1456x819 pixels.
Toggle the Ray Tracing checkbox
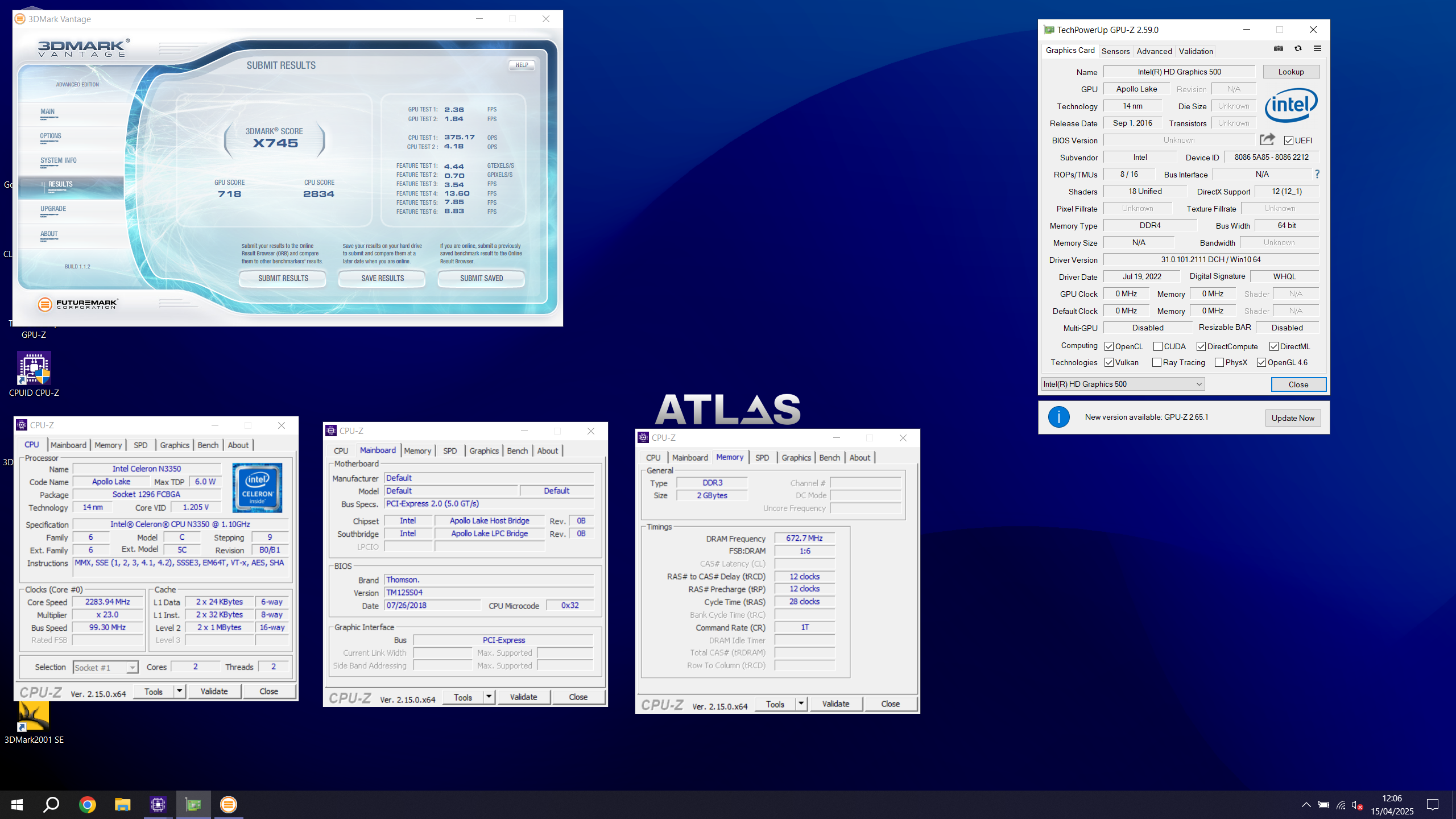(x=1157, y=362)
